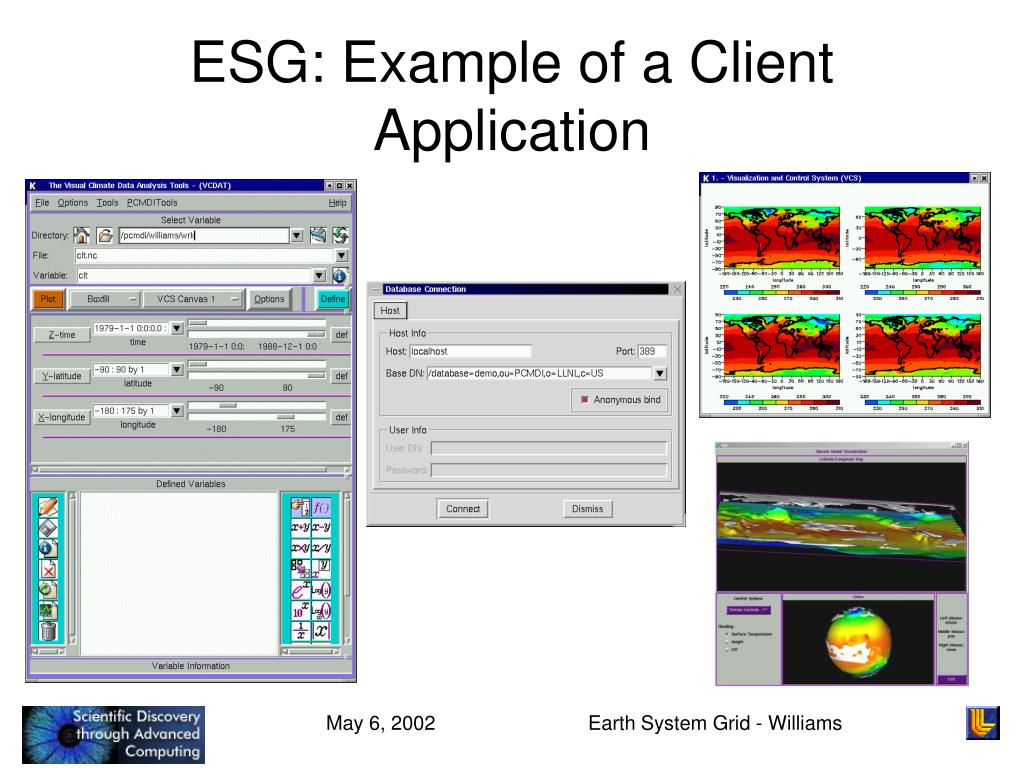Open the Tools menu in VCDAT
Image resolution: width=1024 pixels, height=768 pixels.
pyautogui.click(x=107, y=202)
